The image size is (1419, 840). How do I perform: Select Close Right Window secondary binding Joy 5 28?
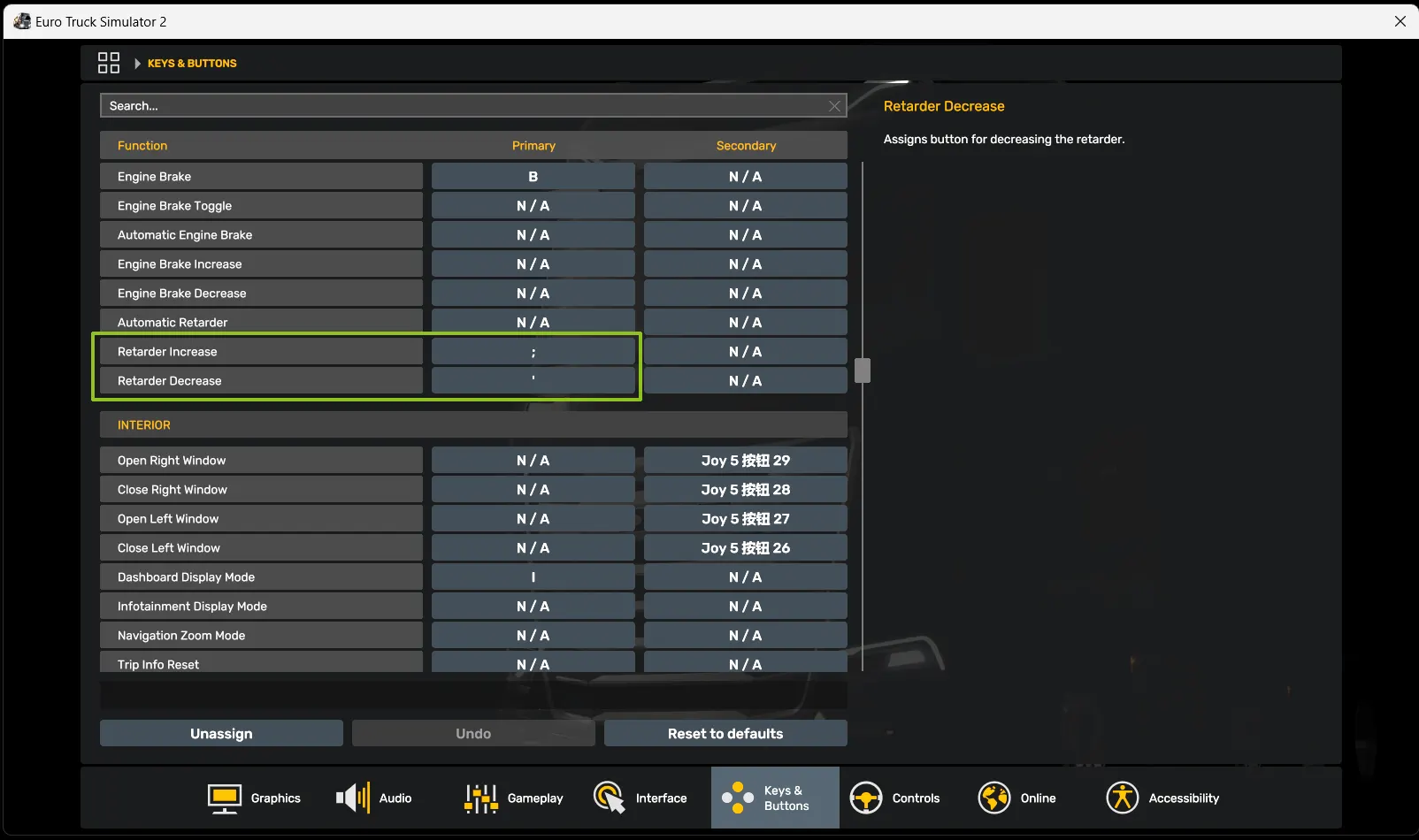[x=746, y=489]
